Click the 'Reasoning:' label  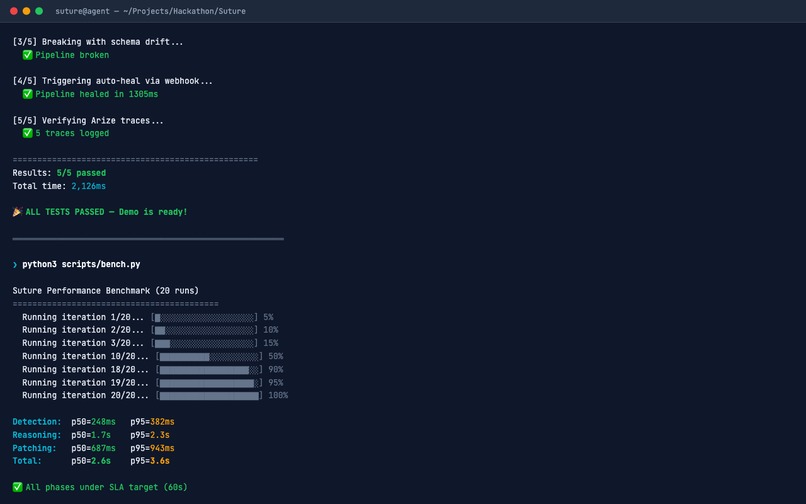36,435
